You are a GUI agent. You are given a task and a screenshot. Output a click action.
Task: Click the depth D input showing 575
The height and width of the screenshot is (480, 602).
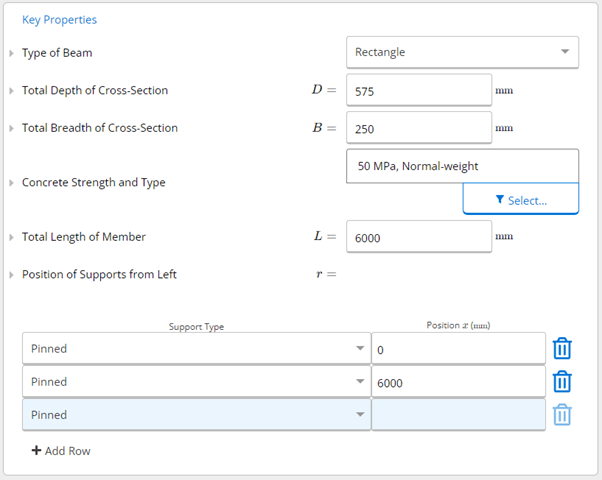click(419, 90)
